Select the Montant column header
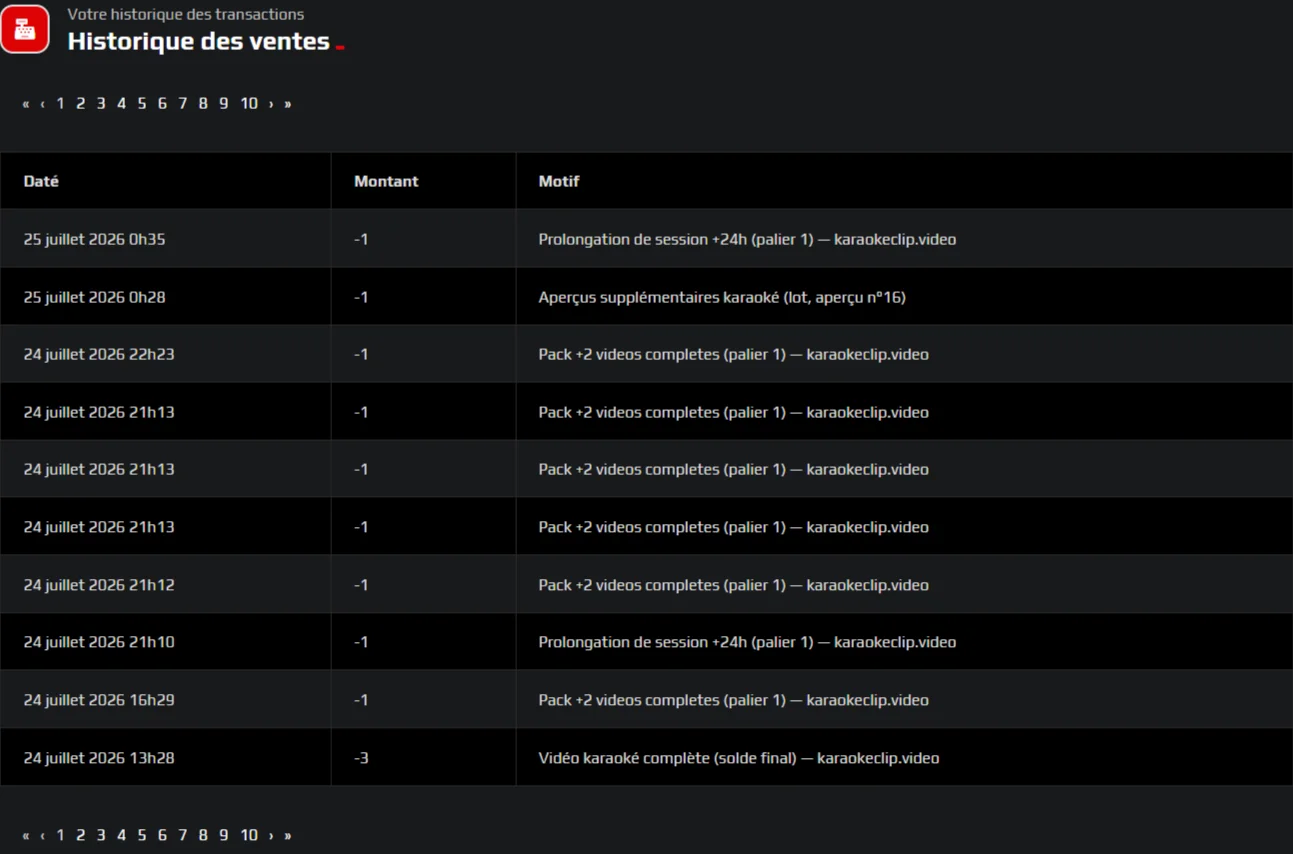Image resolution: width=1293 pixels, height=854 pixels. pos(386,181)
